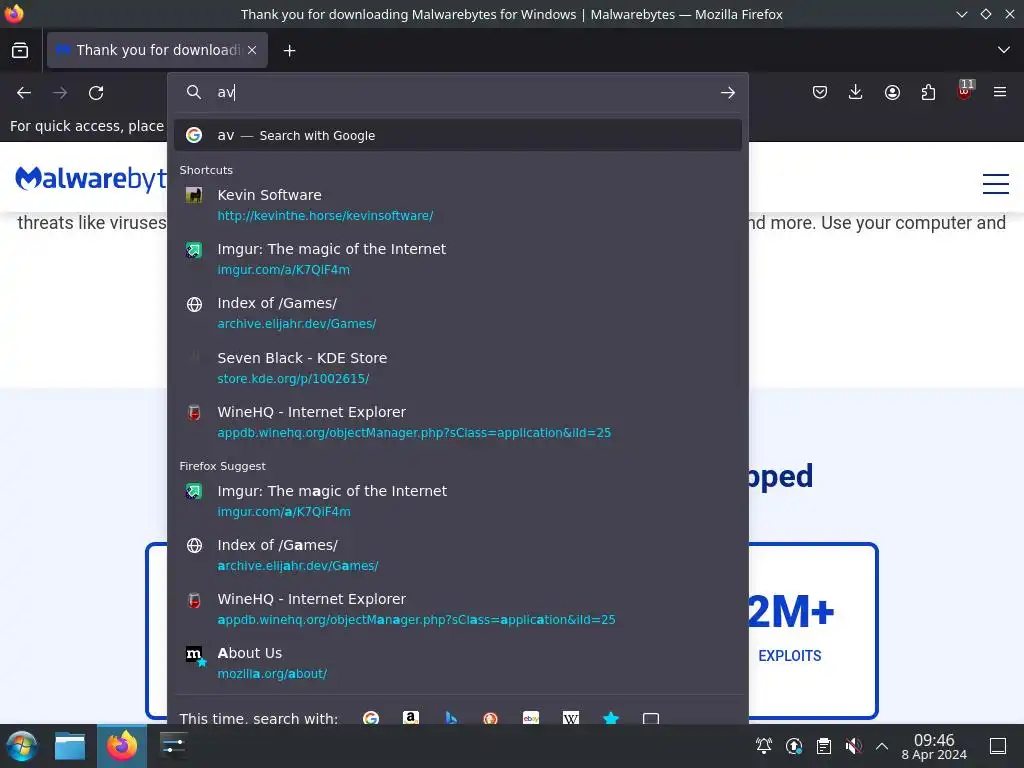Click the go arrow in the address bar

[x=728, y=93]
